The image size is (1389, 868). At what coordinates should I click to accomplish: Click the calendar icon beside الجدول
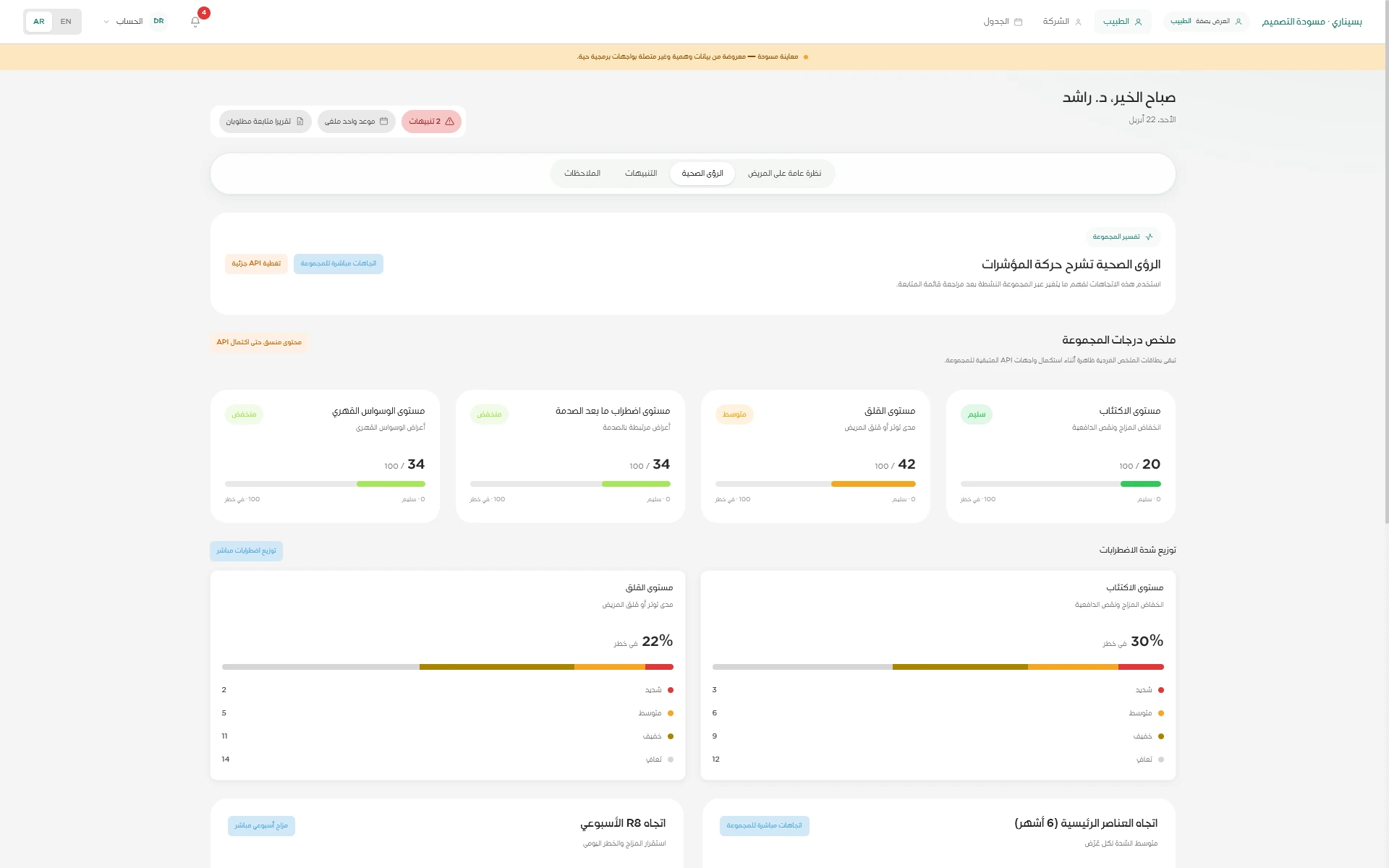[x=1019, y=22]
